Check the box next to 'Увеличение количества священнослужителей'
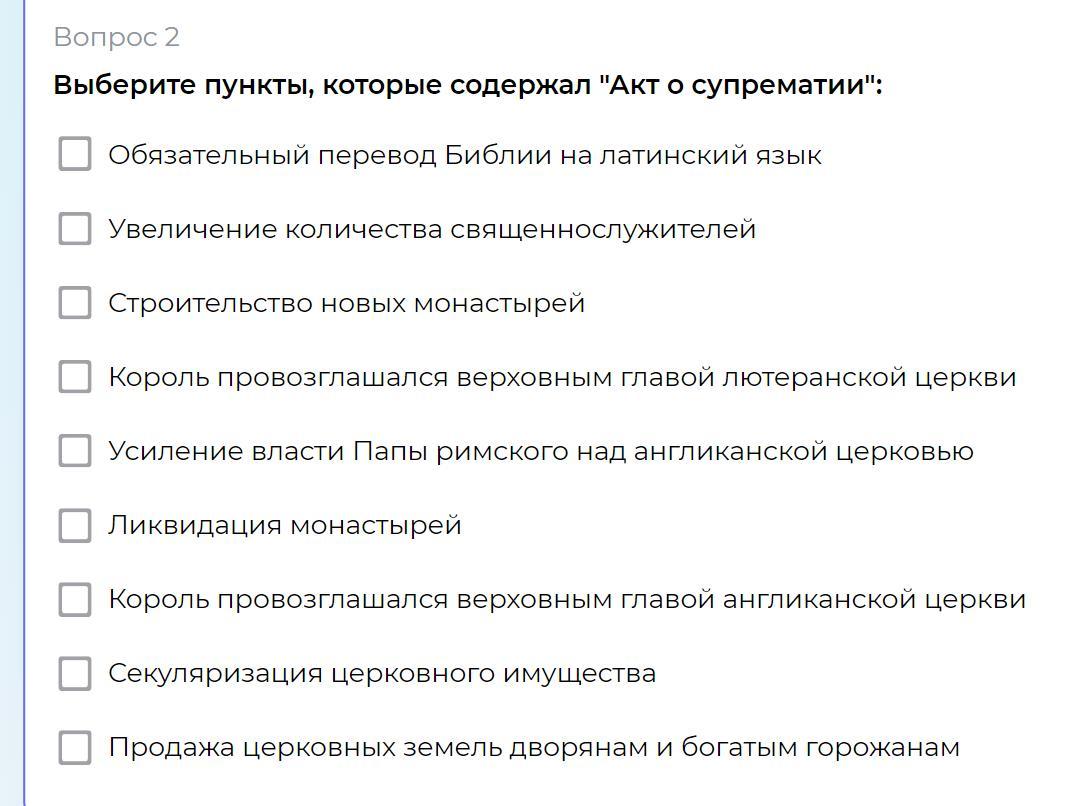 (x=75, y=228)
